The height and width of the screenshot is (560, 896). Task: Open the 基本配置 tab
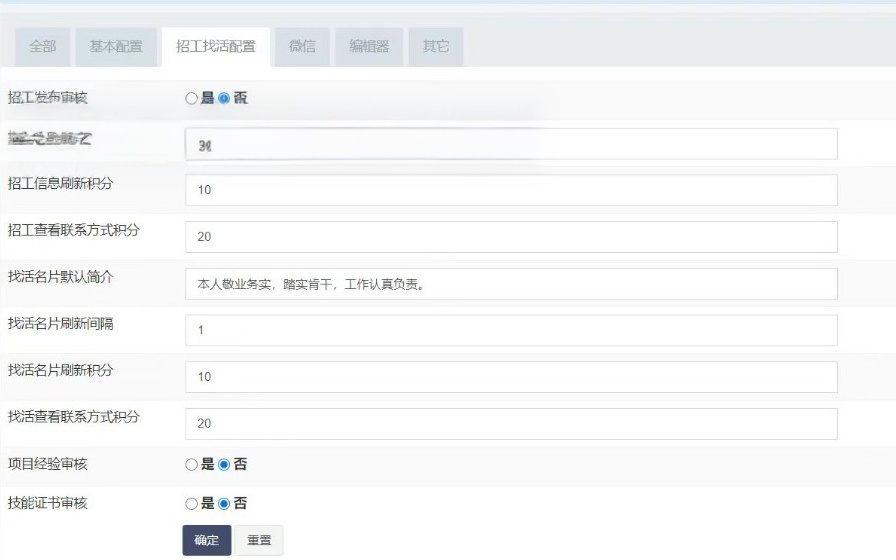point(116,46)
